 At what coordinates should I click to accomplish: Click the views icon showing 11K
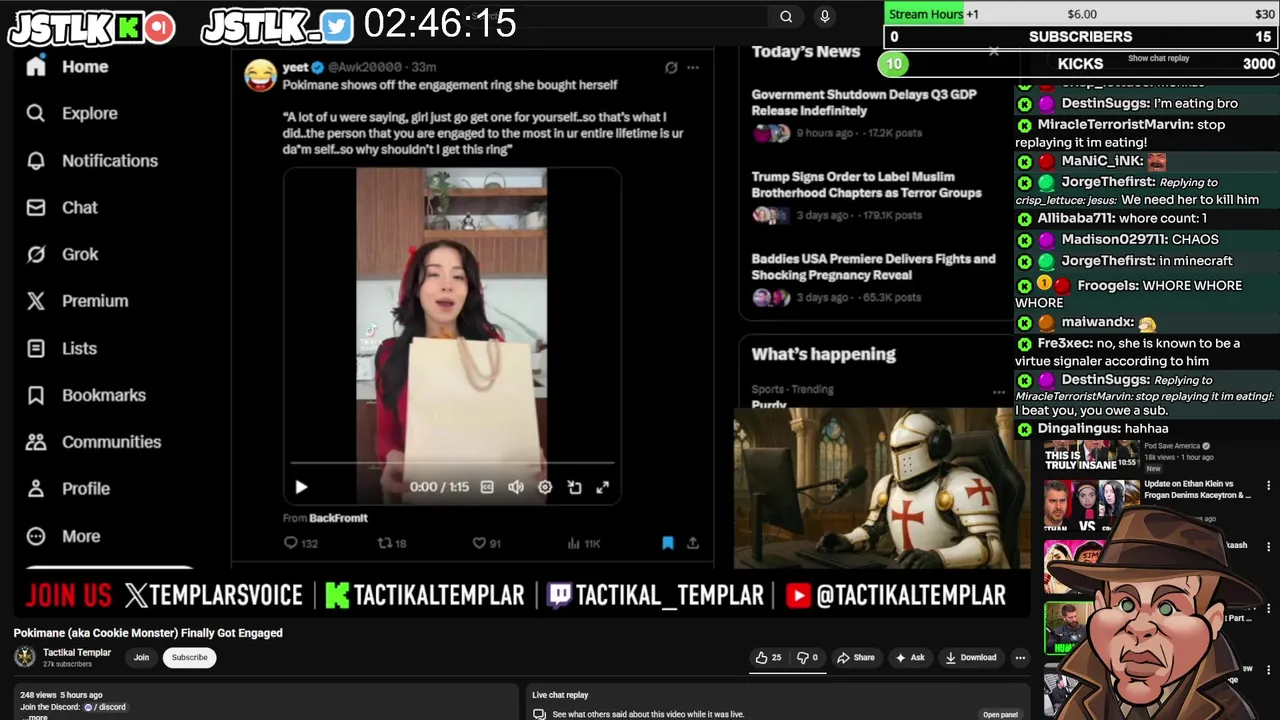(x=574, y=543)
